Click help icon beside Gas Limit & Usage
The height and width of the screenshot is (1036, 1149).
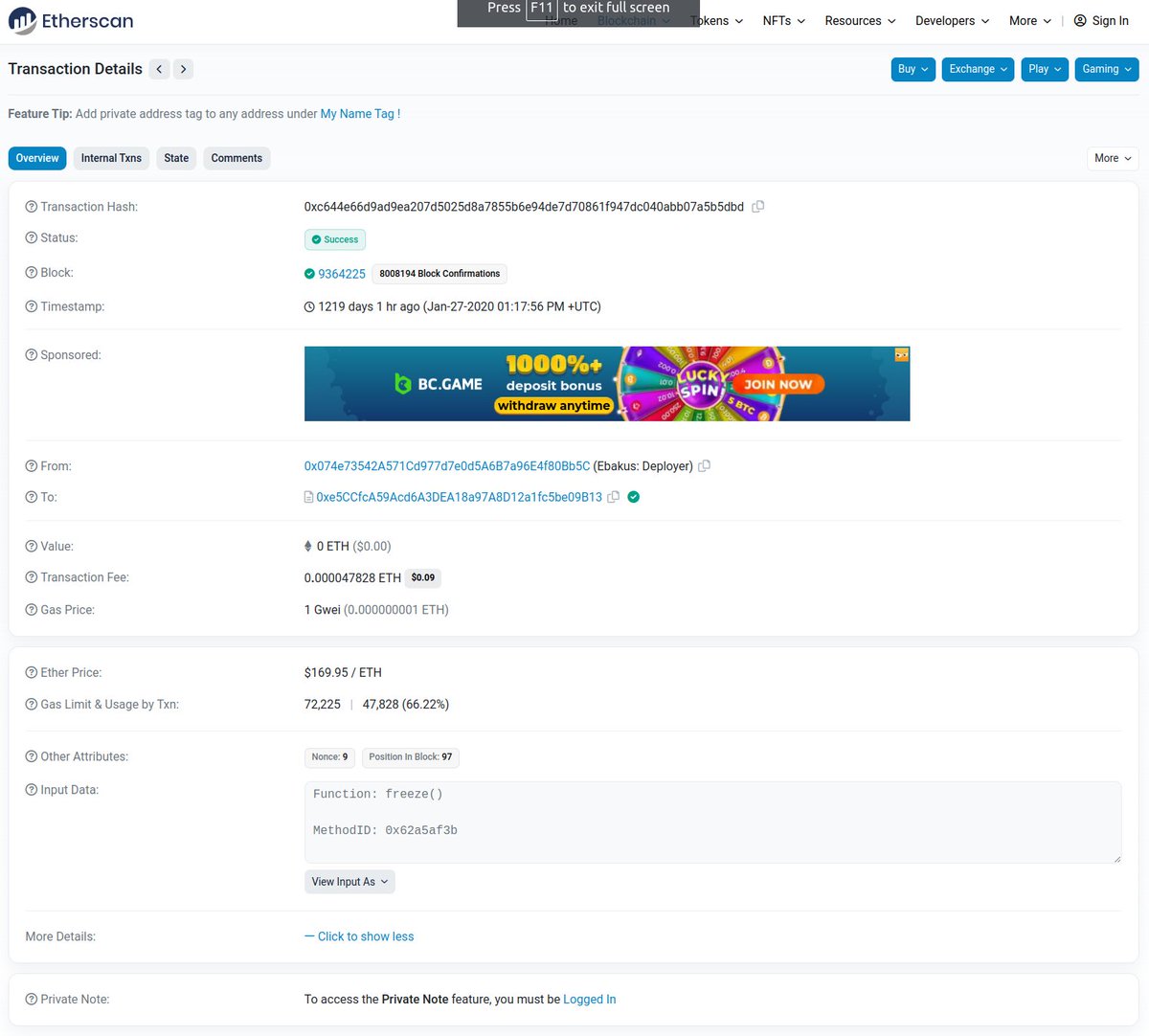coord(32,704)
